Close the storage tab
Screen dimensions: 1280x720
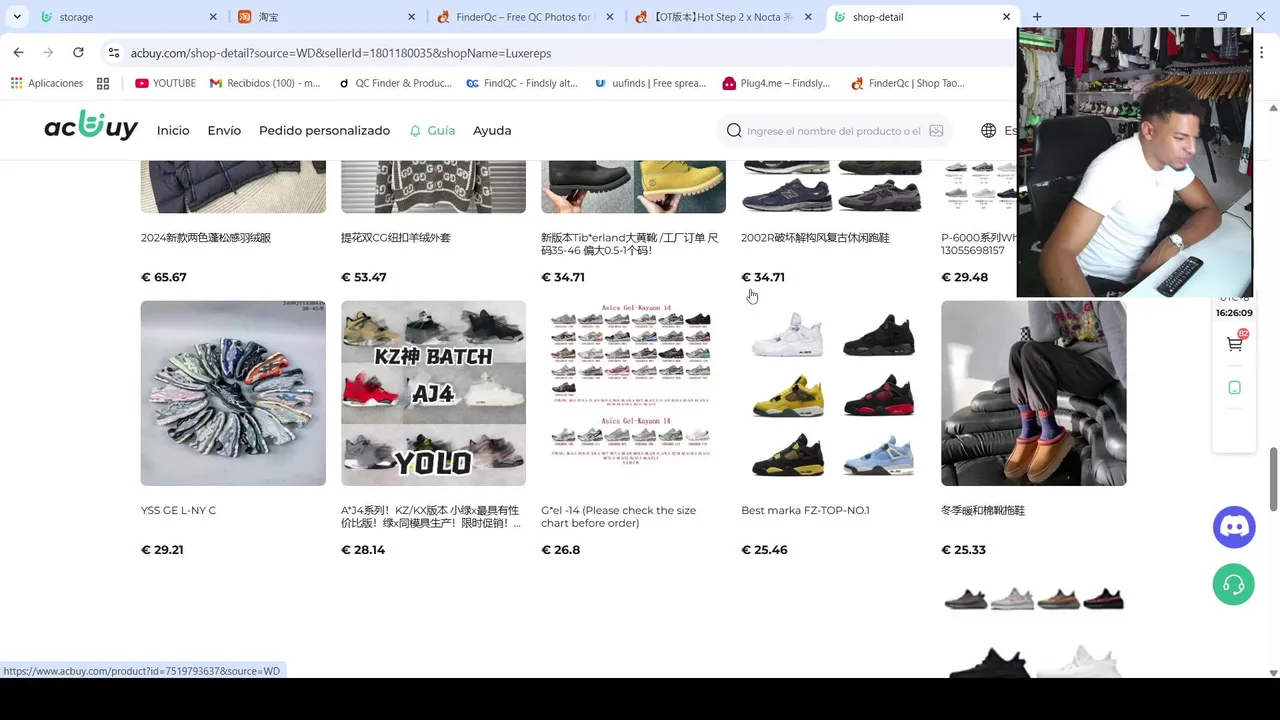coord(213,17)
